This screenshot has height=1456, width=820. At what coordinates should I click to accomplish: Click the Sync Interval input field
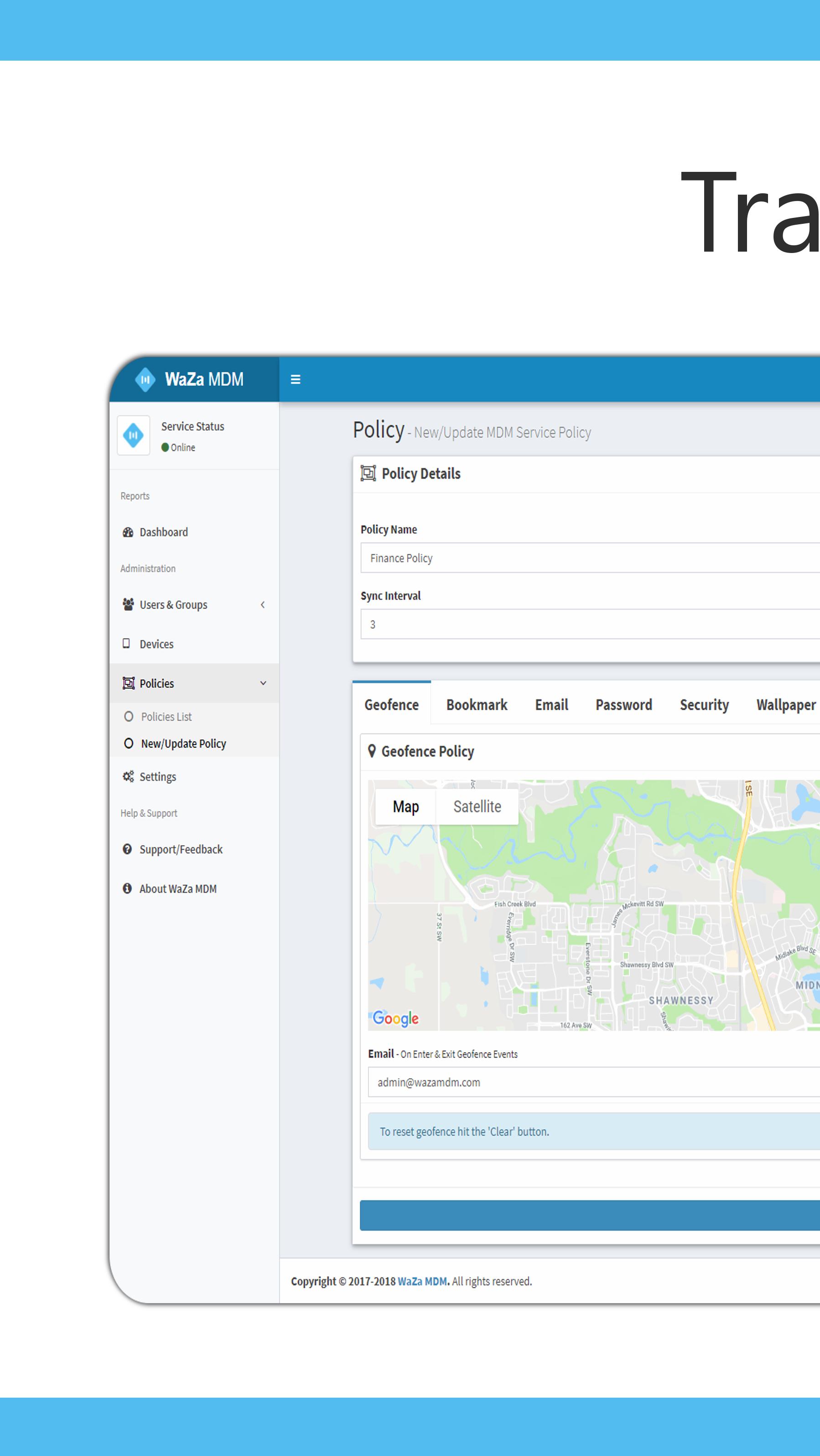591,624
